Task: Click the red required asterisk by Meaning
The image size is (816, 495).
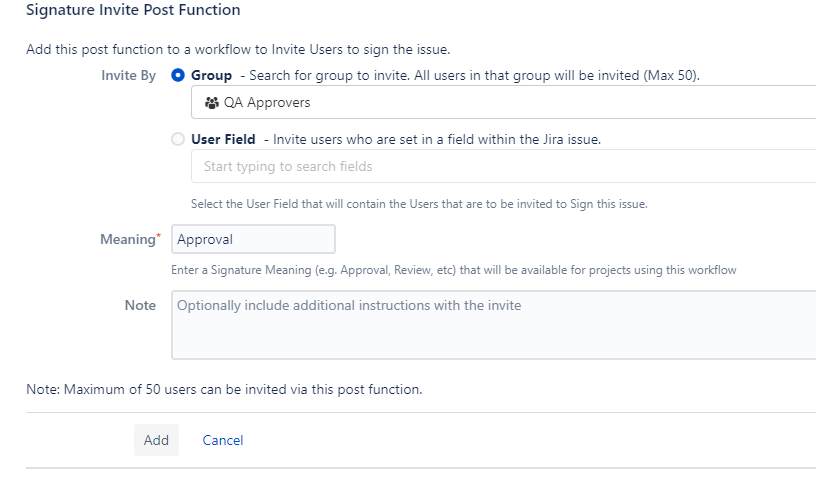Action: pos(157,237)
